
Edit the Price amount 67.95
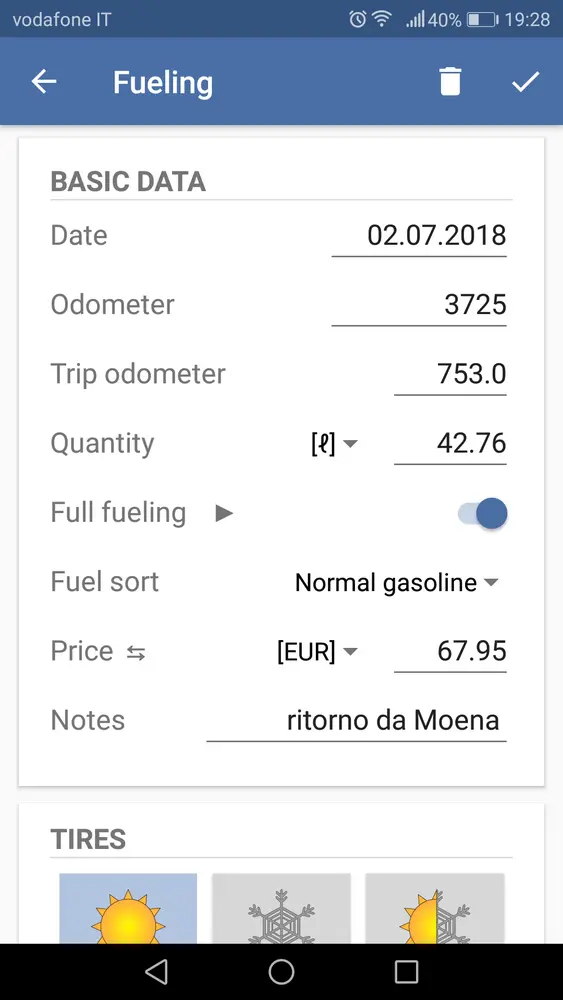[x=450, y=652]
